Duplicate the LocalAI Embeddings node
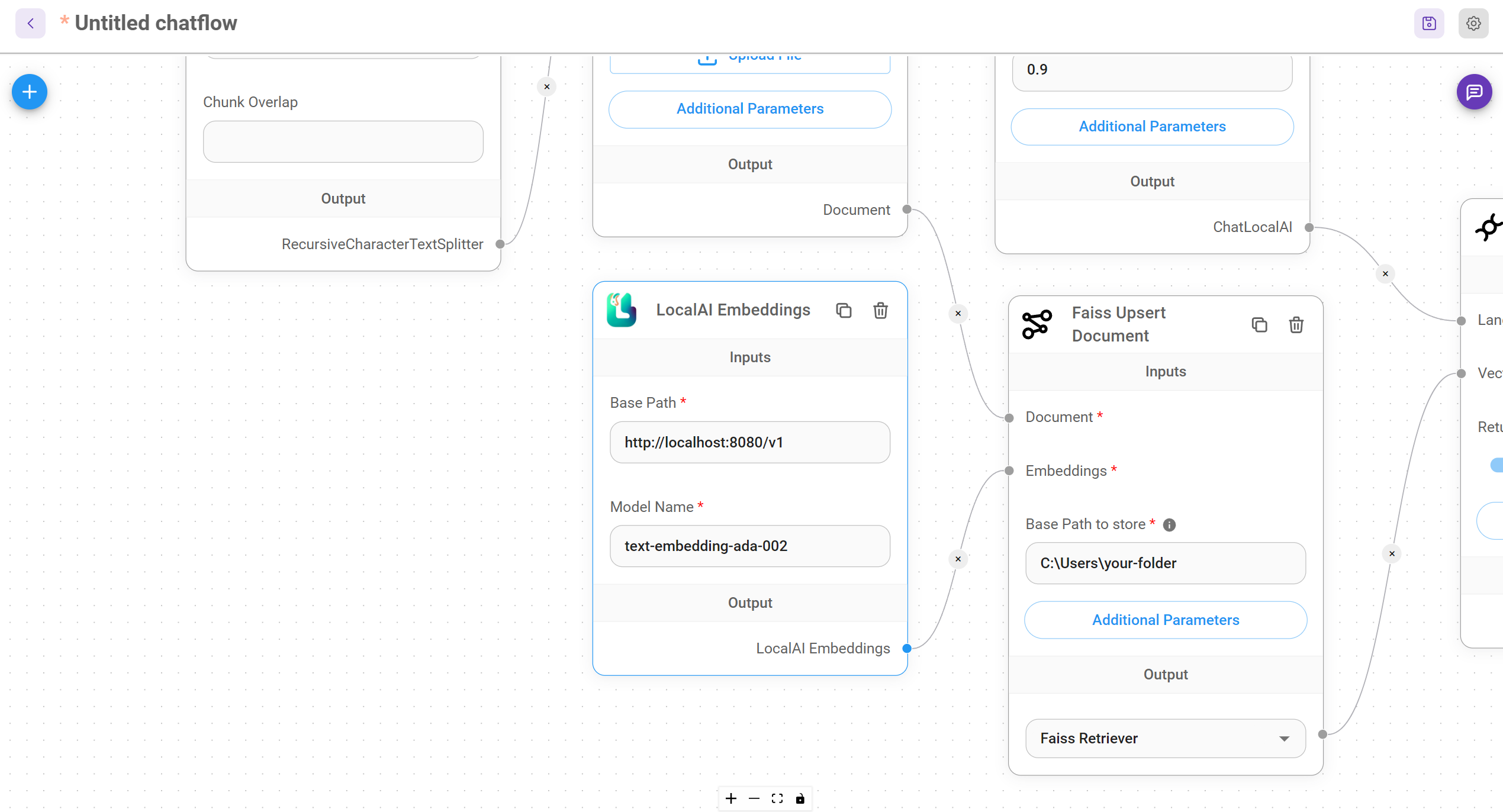The width and height of the screenshot is (1503, 812). click(844, 310)
